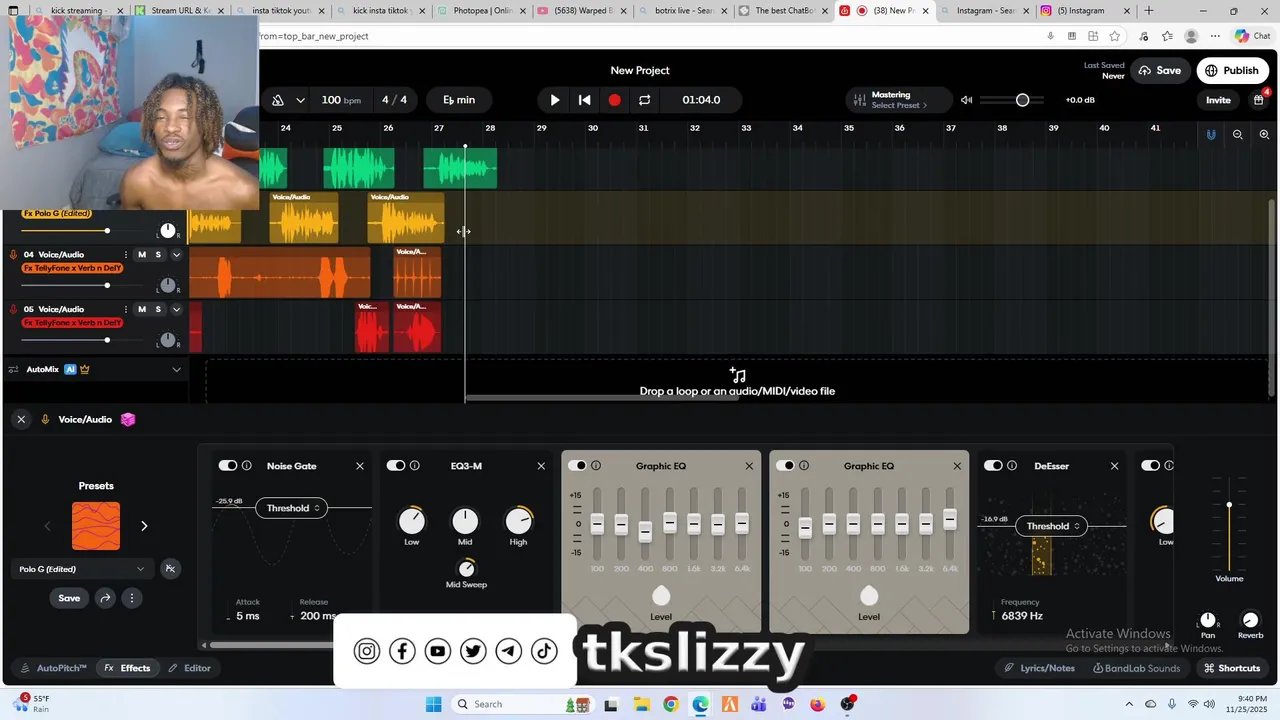The height and width of the screenshot is (720, 1280).
Task: Expand the AutoMix section
Action: (x=176, y=369)
